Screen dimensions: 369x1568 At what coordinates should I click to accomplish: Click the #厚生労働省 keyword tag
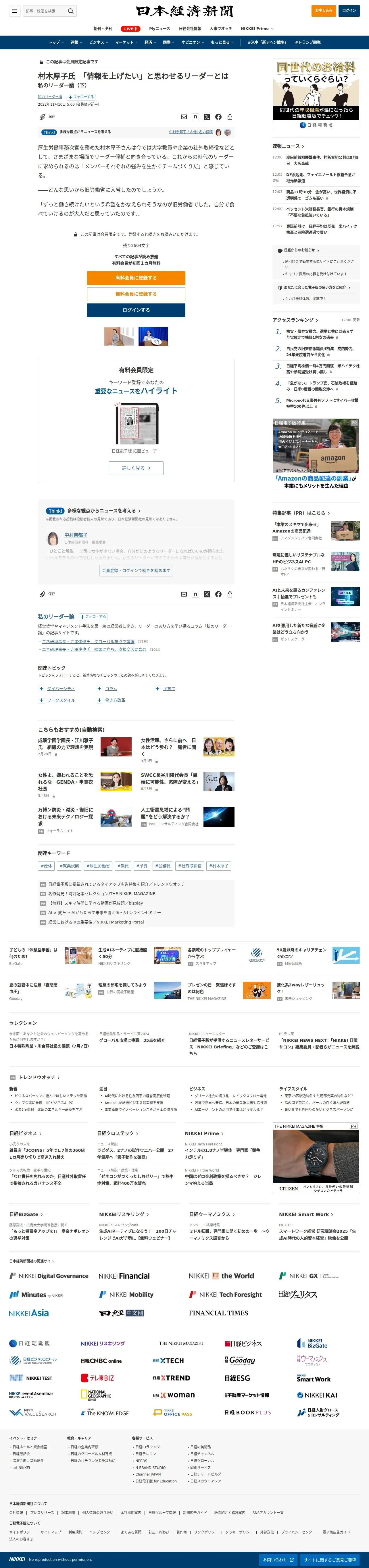coord(98,866)
